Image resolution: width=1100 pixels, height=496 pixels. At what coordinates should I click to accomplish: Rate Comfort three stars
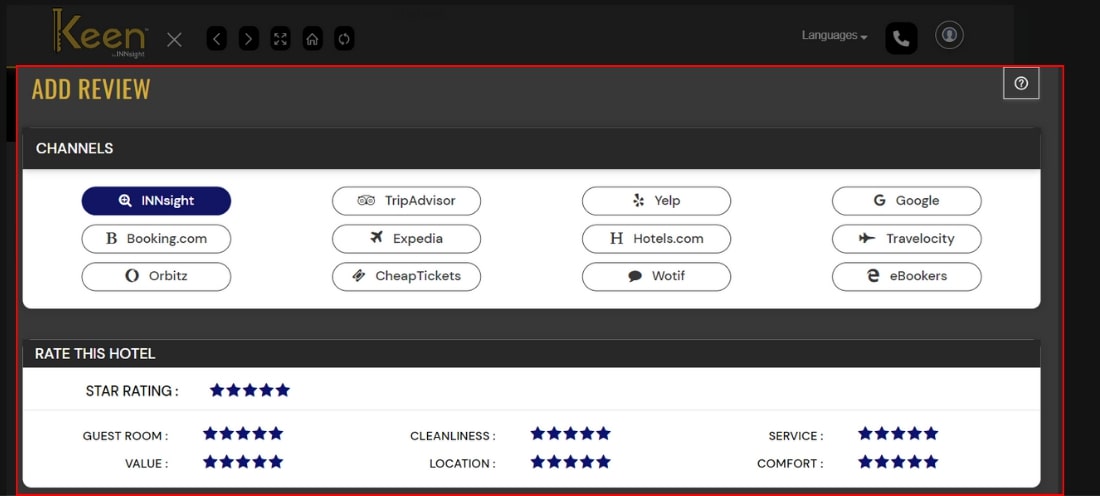[x=898, y=462]
